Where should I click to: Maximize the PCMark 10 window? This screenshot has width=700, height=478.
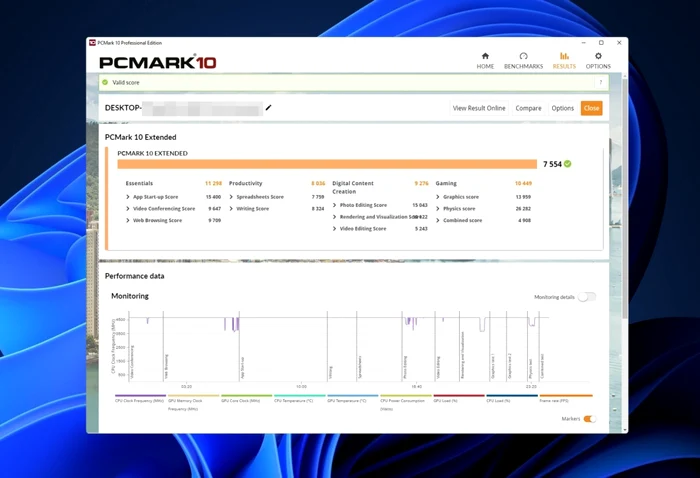pyautogui.click(x=601, y=43)
